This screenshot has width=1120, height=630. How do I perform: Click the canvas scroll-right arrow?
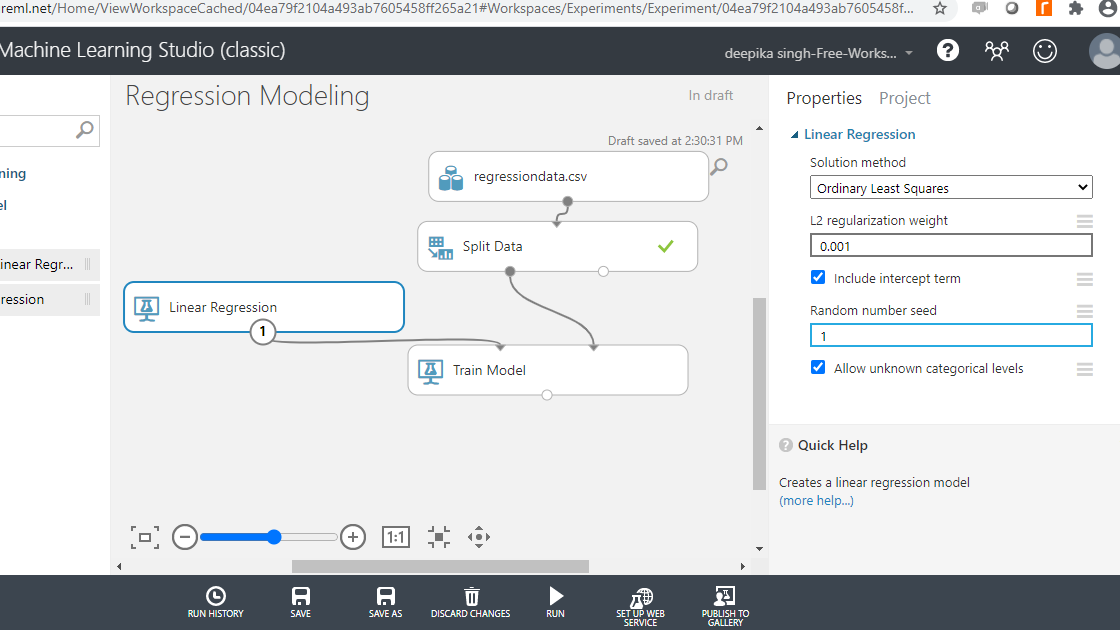(743, 566)
